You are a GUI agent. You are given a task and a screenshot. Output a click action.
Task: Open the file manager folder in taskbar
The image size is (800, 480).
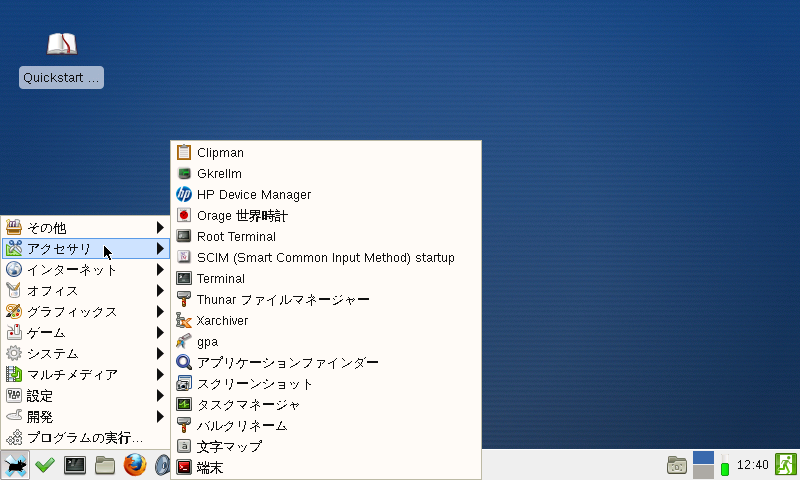105,465
